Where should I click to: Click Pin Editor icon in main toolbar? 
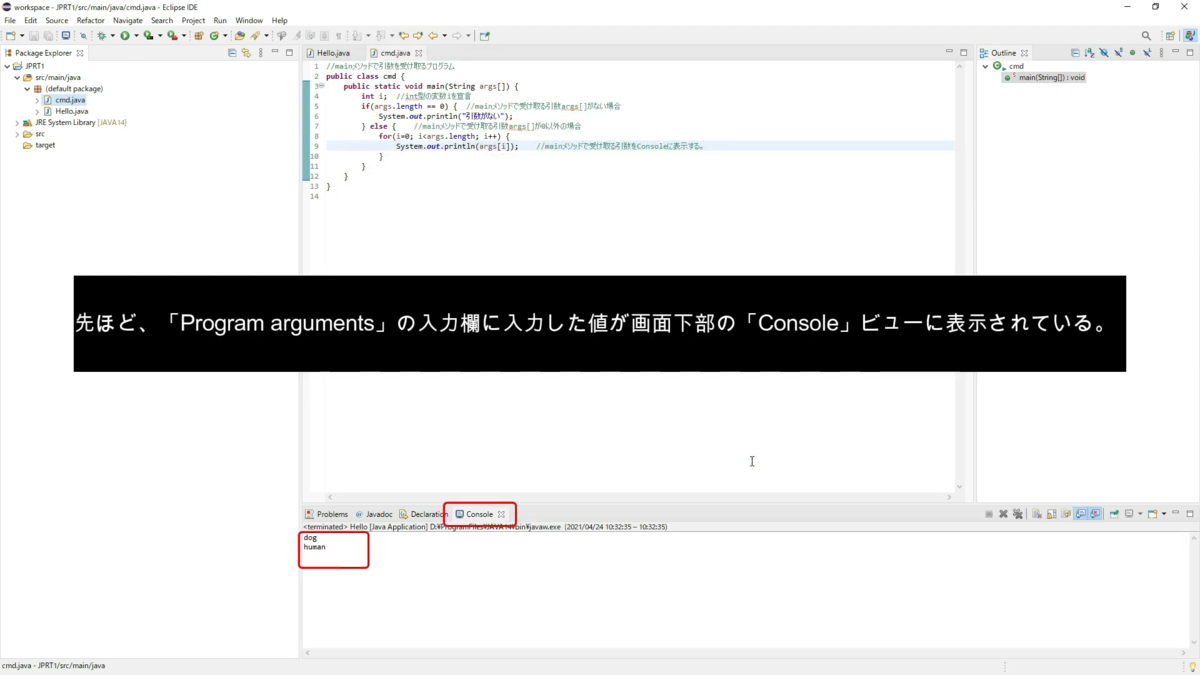[x=484, y=36]
